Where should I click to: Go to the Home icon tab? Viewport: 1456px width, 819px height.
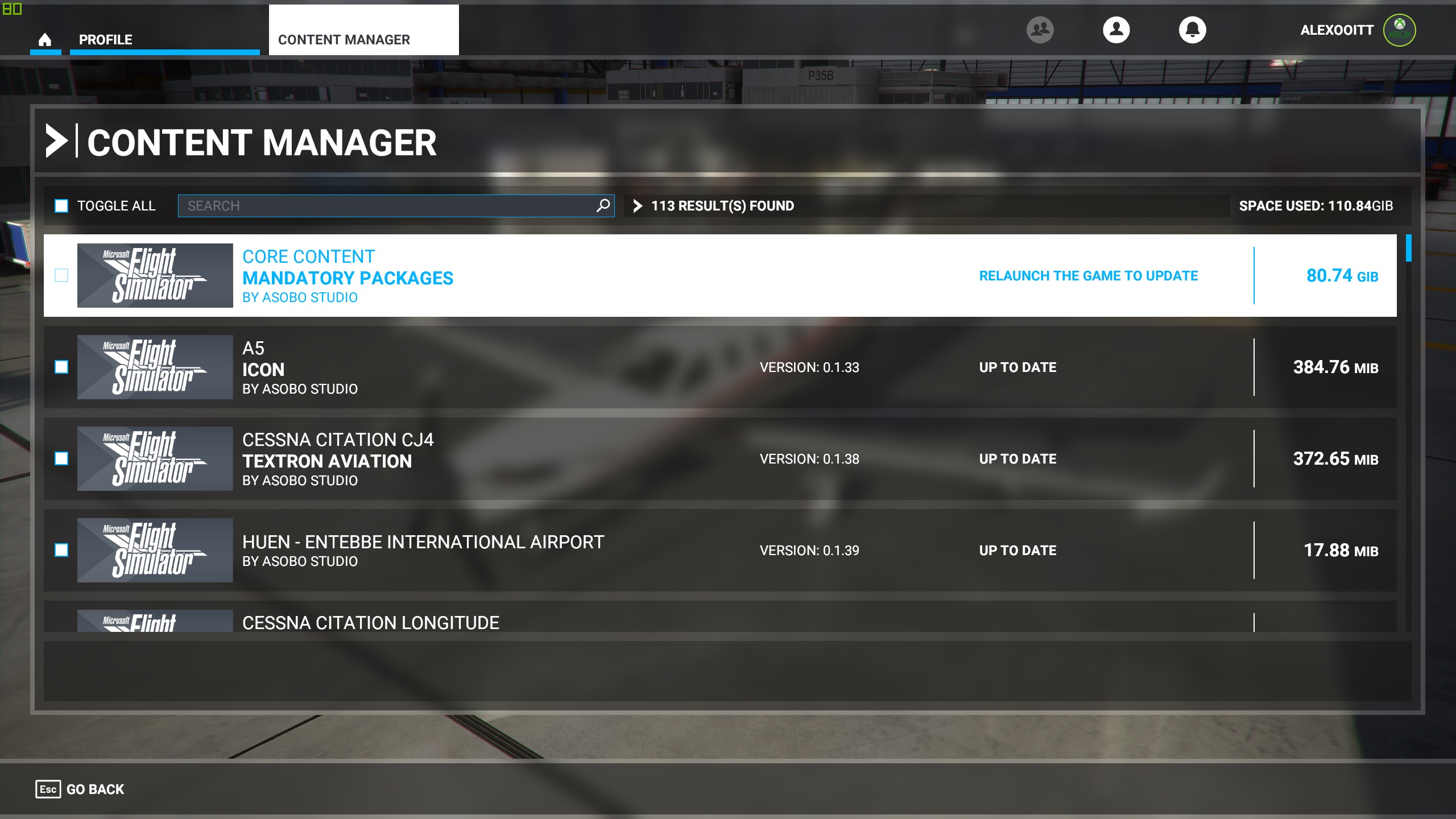point(45,39)
